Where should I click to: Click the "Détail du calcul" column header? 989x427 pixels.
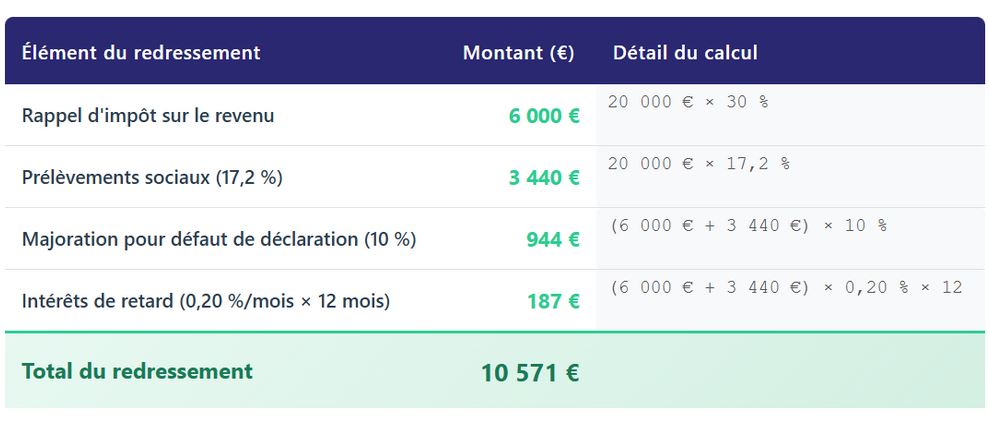point(685,53)
